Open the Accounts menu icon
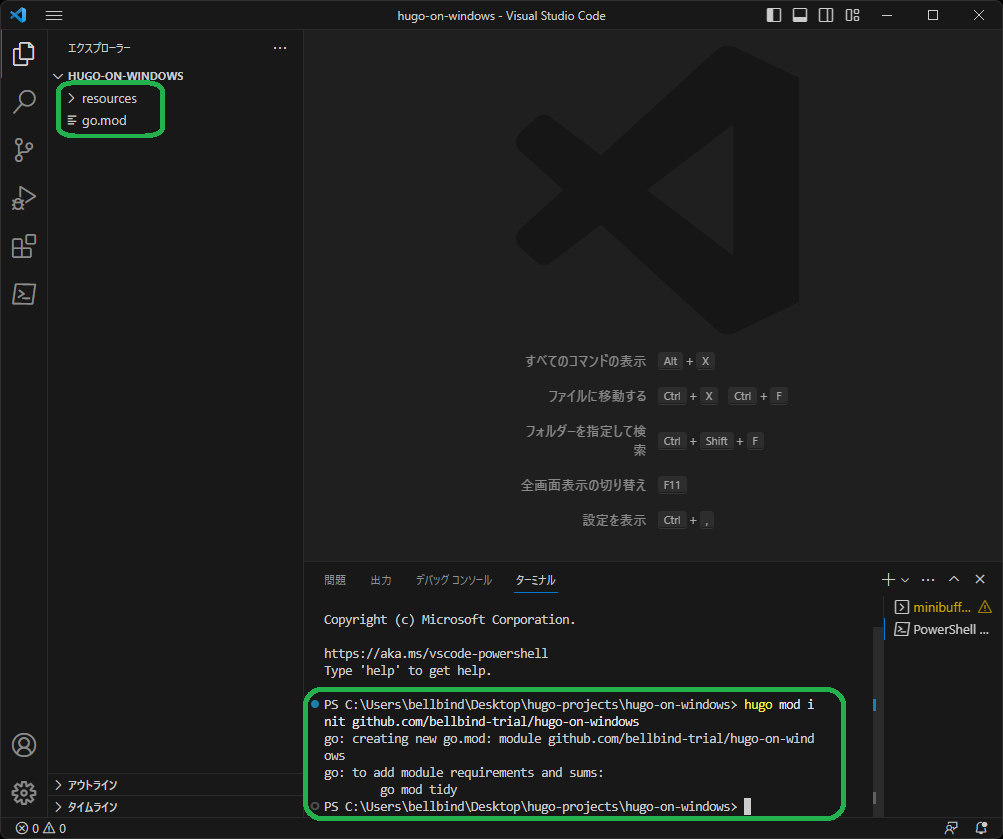The image size is (1003, 839). pos(24,745)
